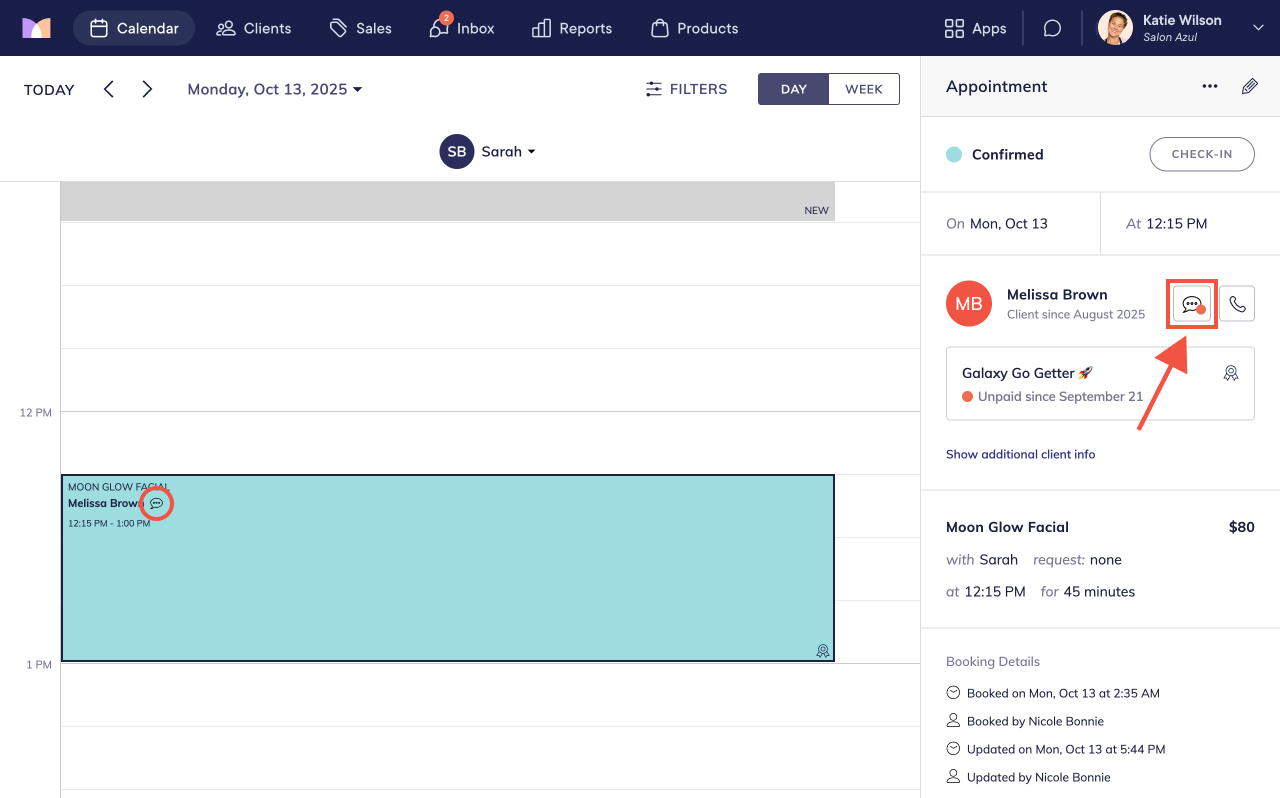Call Melissa Brown using the phone icon
The height and width of the screenshot is (798, 1280).
[x=1237, y=304]
